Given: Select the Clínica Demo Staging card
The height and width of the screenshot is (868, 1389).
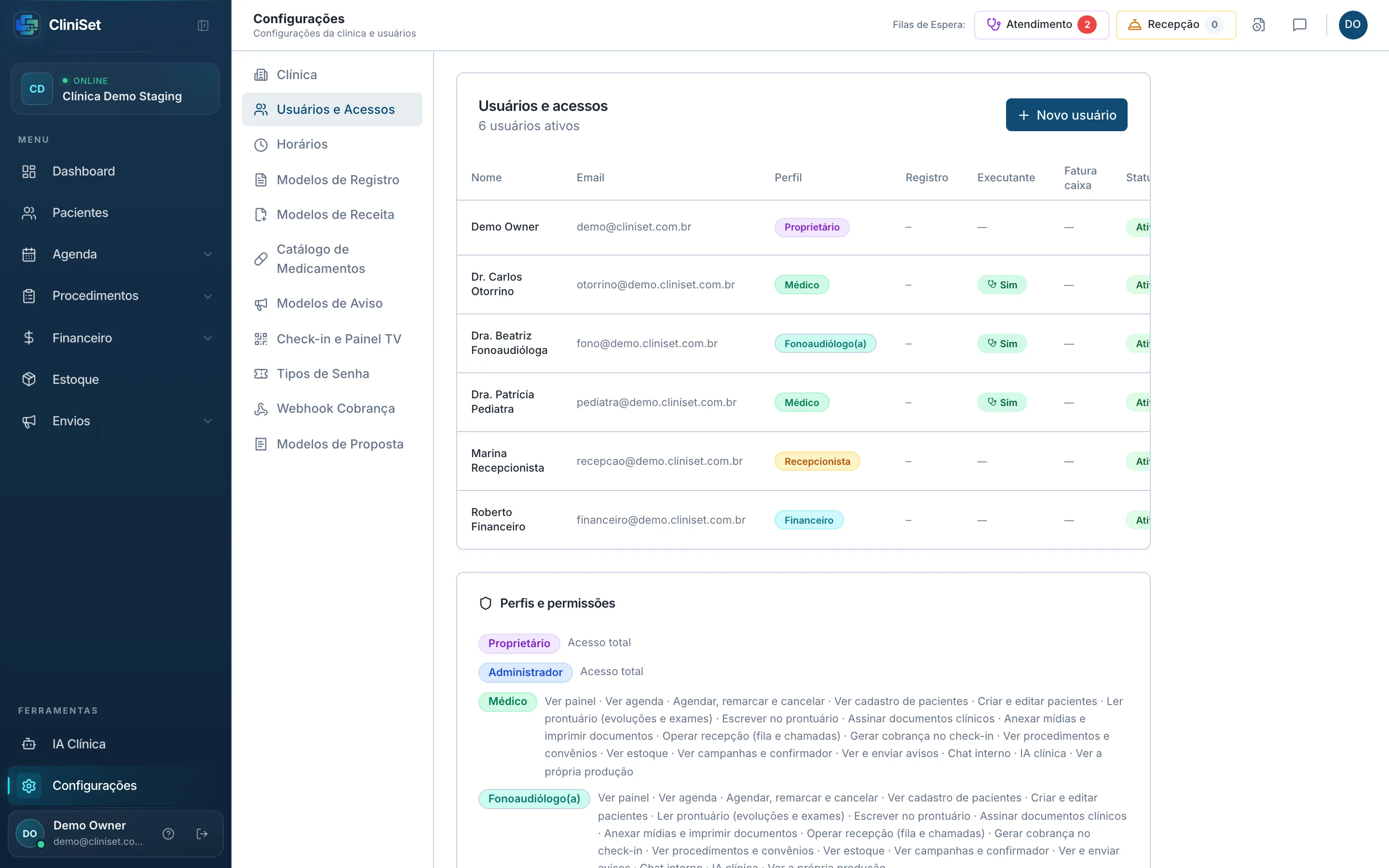Looking at the screenshot, I should [115, 89].
